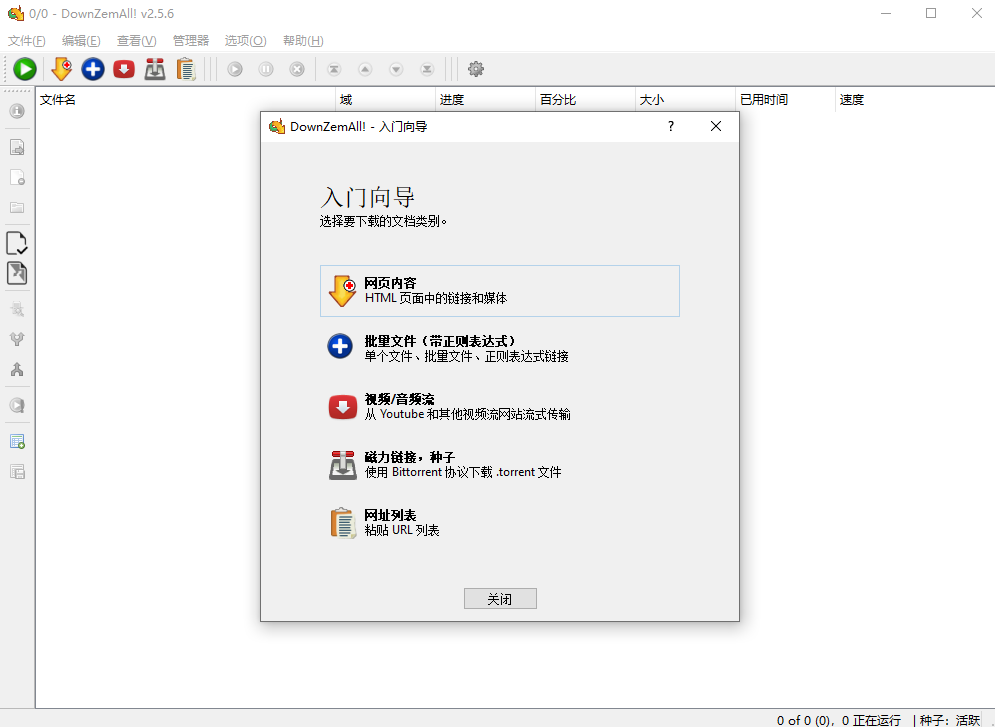Choose 网址列表 in the wizard

pyautogui.click(x=500, y=523)
